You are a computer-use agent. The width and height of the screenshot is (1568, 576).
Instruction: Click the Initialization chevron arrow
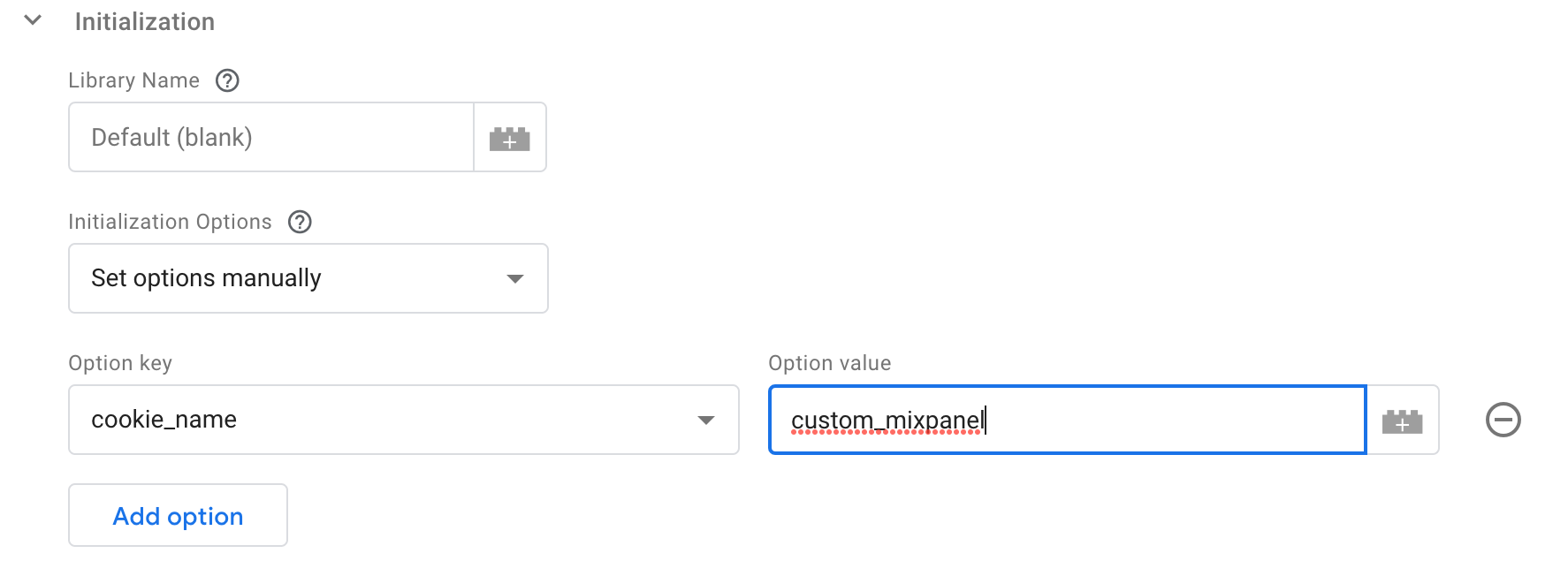click(x=33, y=21)
